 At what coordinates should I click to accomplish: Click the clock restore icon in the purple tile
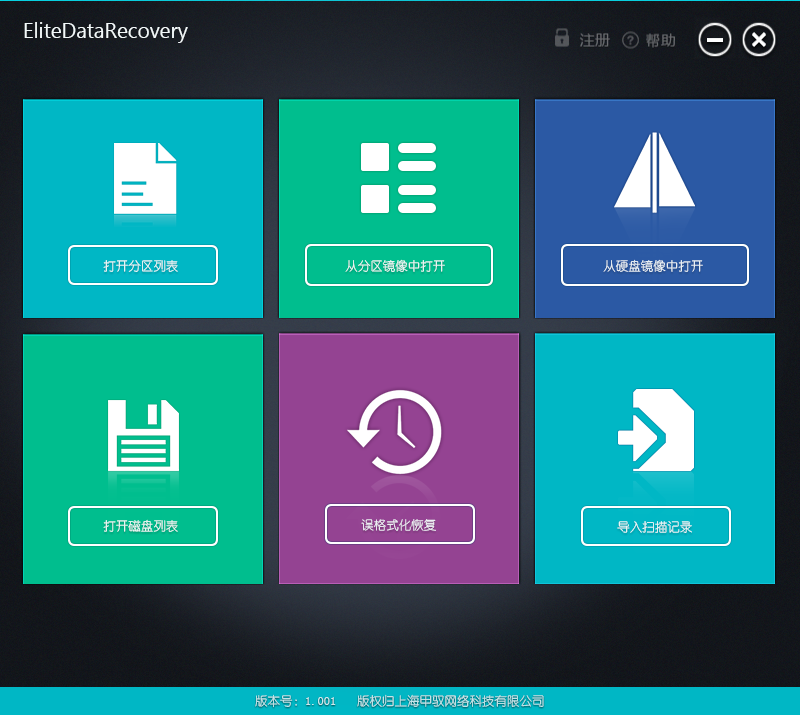click(397, 432)
